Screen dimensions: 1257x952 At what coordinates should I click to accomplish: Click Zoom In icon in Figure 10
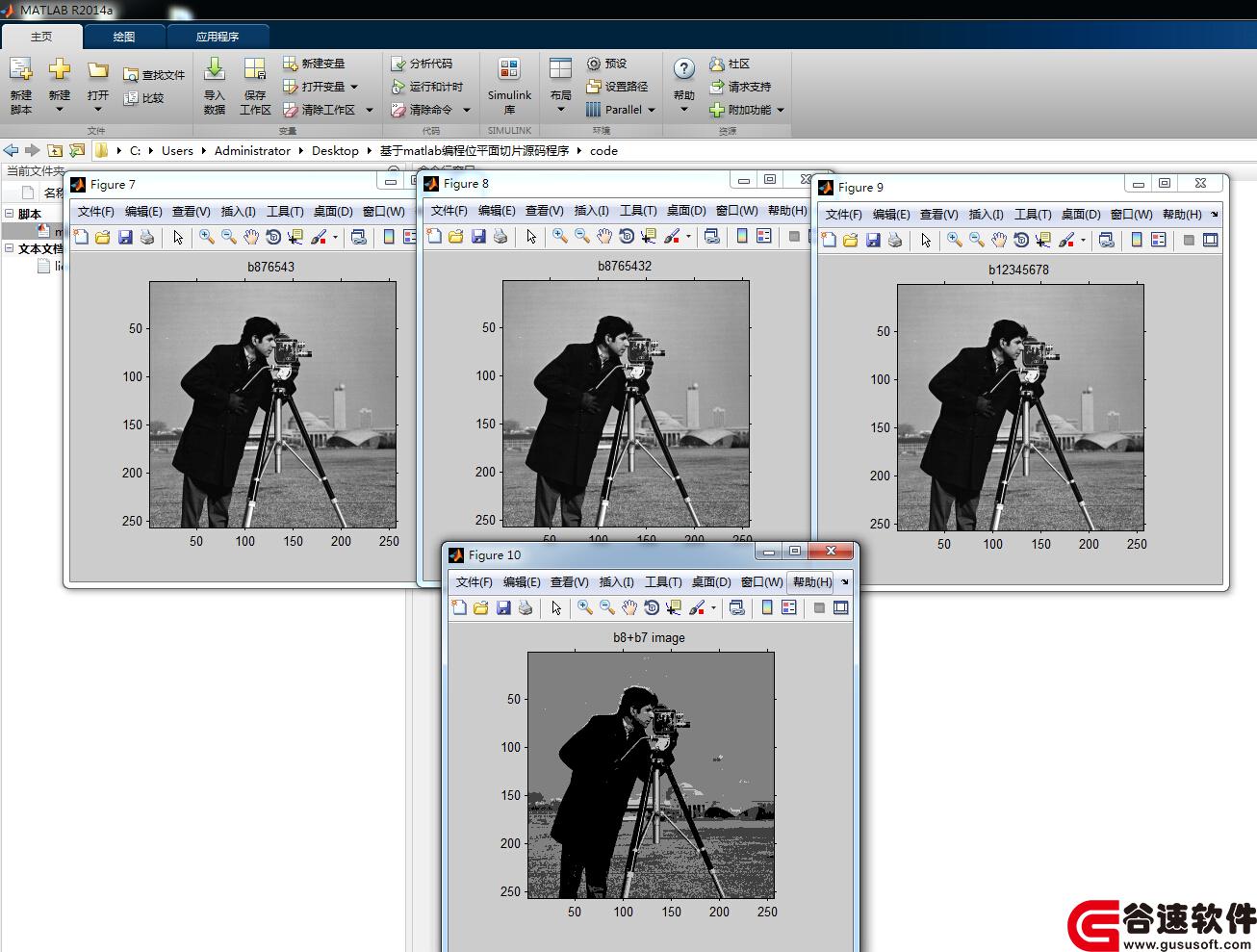(584, 607)
